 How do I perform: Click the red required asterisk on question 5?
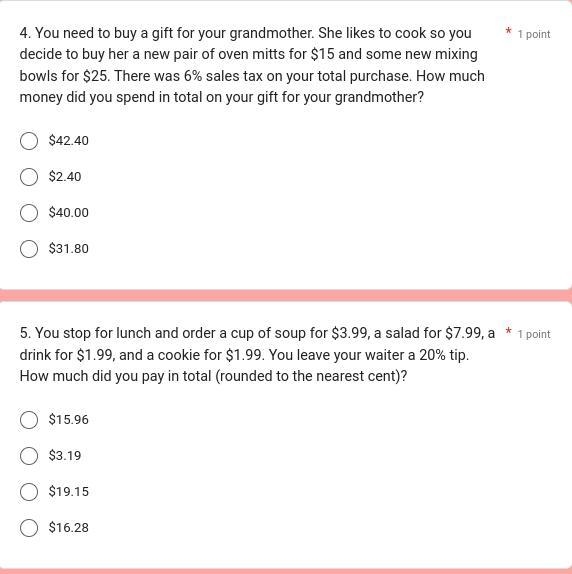click(508, 332)
